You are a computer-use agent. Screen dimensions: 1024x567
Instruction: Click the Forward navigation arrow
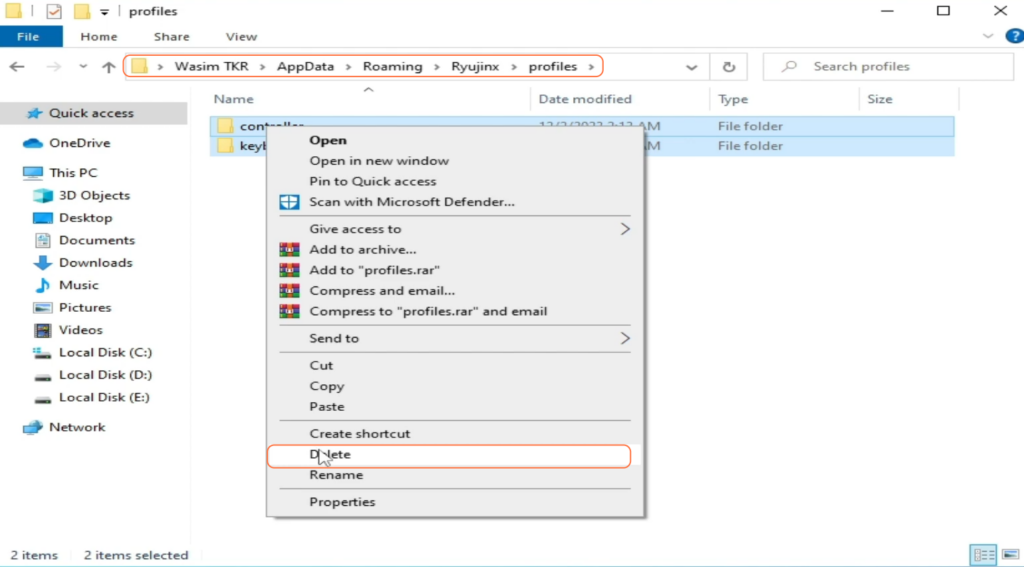coord(54,67)
